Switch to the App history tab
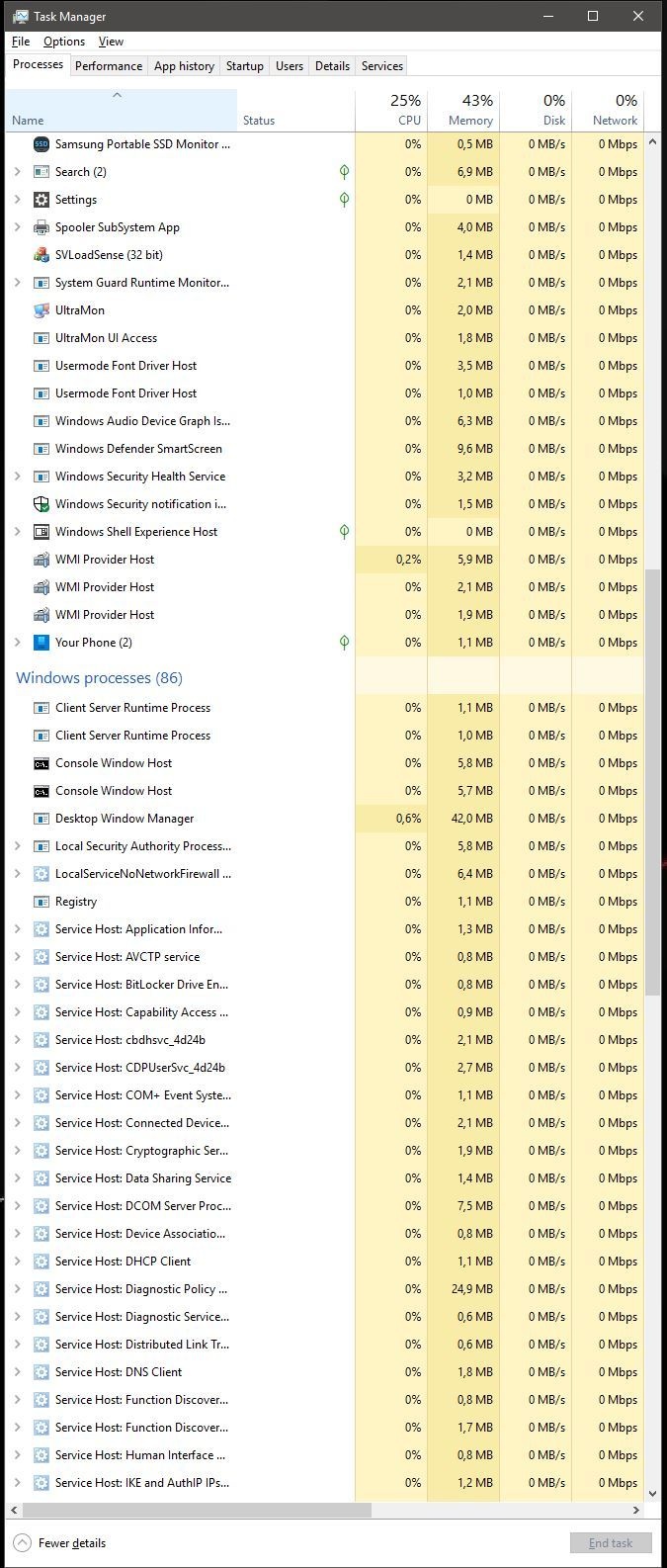Screen dimensions: 667x1568 184,66
